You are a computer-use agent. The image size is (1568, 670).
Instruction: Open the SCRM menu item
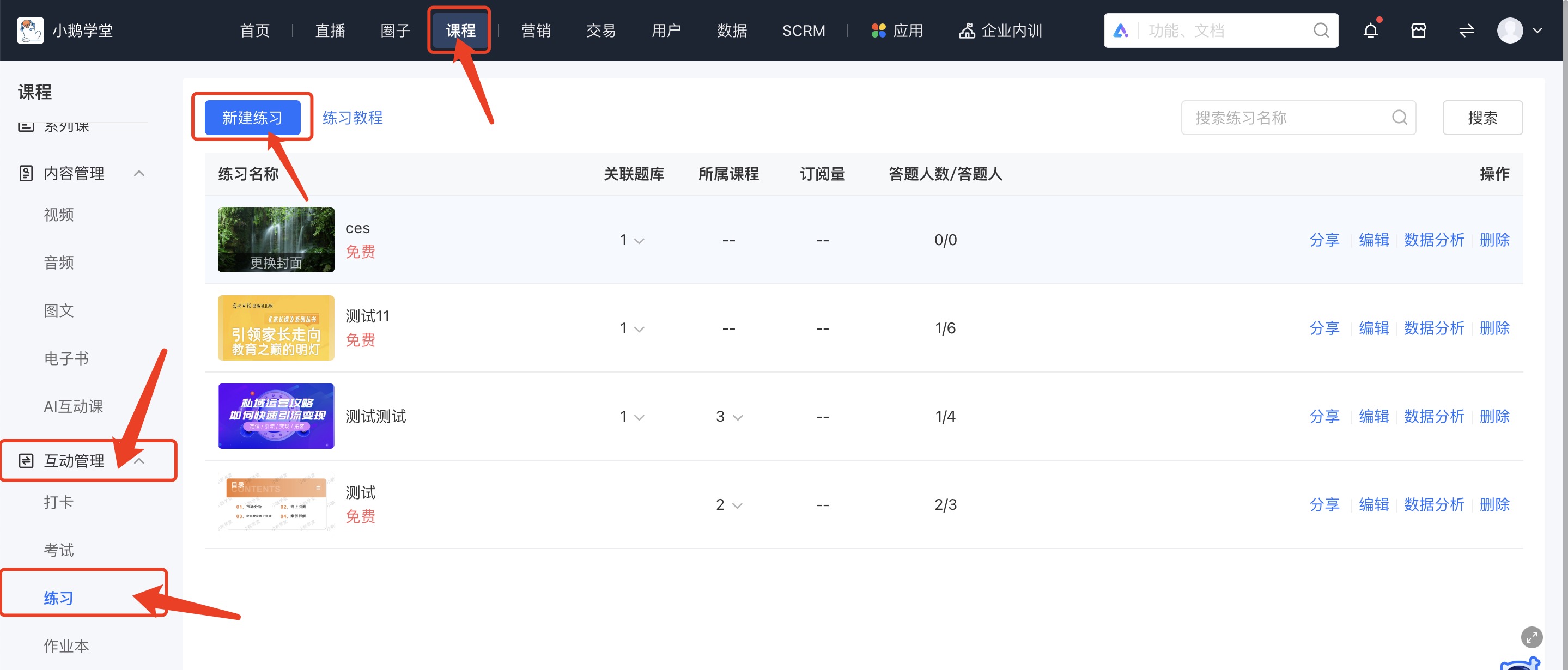coord(804,30)
